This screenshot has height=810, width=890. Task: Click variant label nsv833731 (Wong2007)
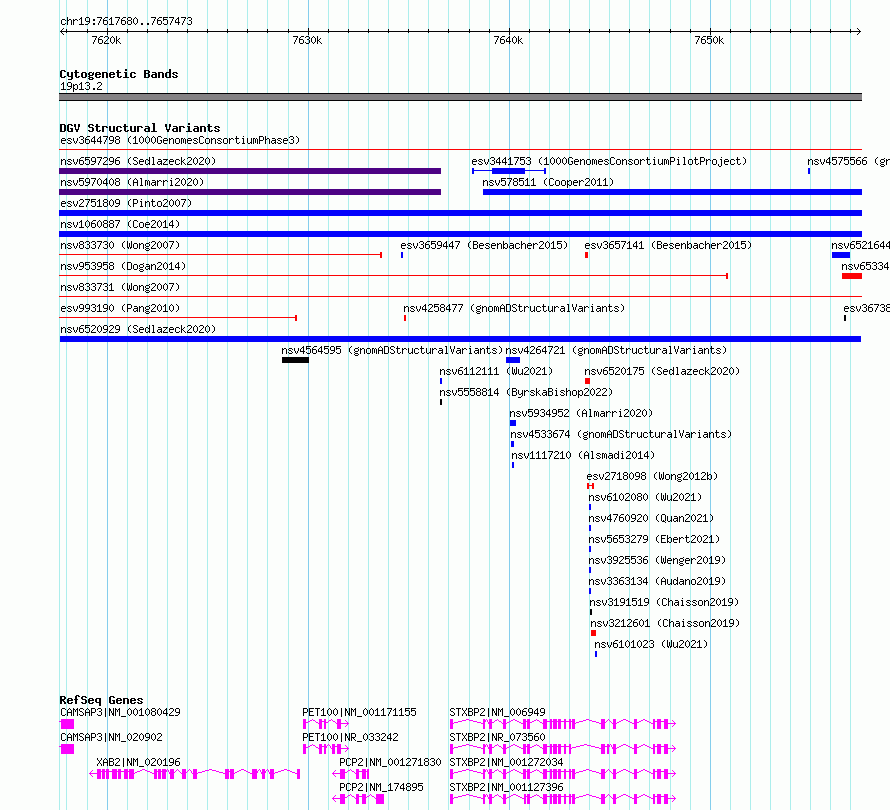tap(120, 287)
